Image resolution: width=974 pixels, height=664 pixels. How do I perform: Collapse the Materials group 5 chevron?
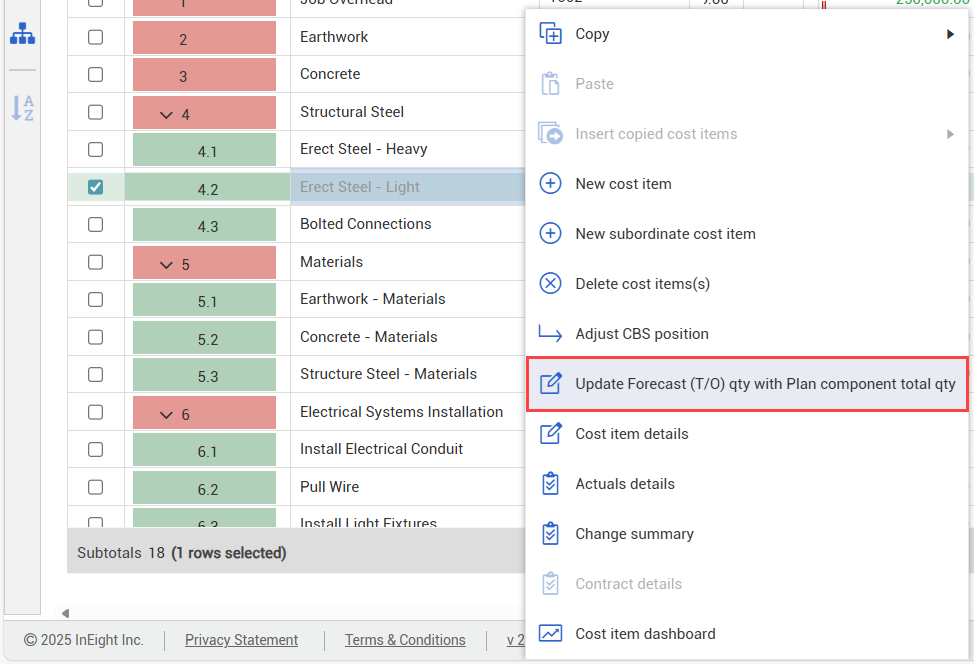[166, 265]
